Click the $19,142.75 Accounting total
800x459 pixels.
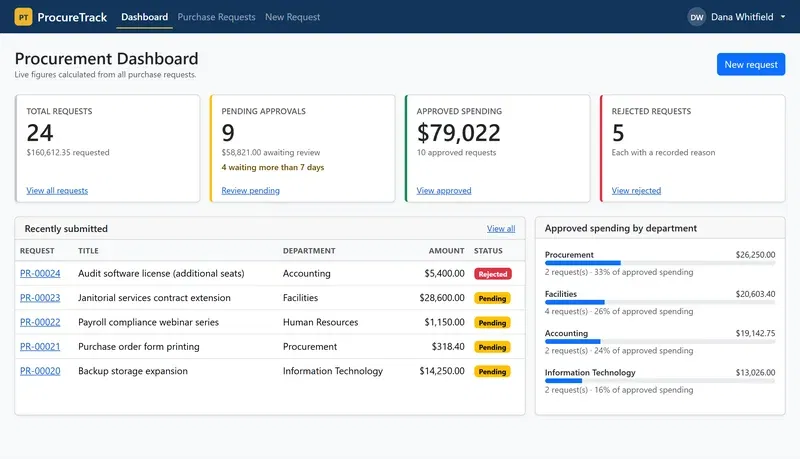point(755,333)
